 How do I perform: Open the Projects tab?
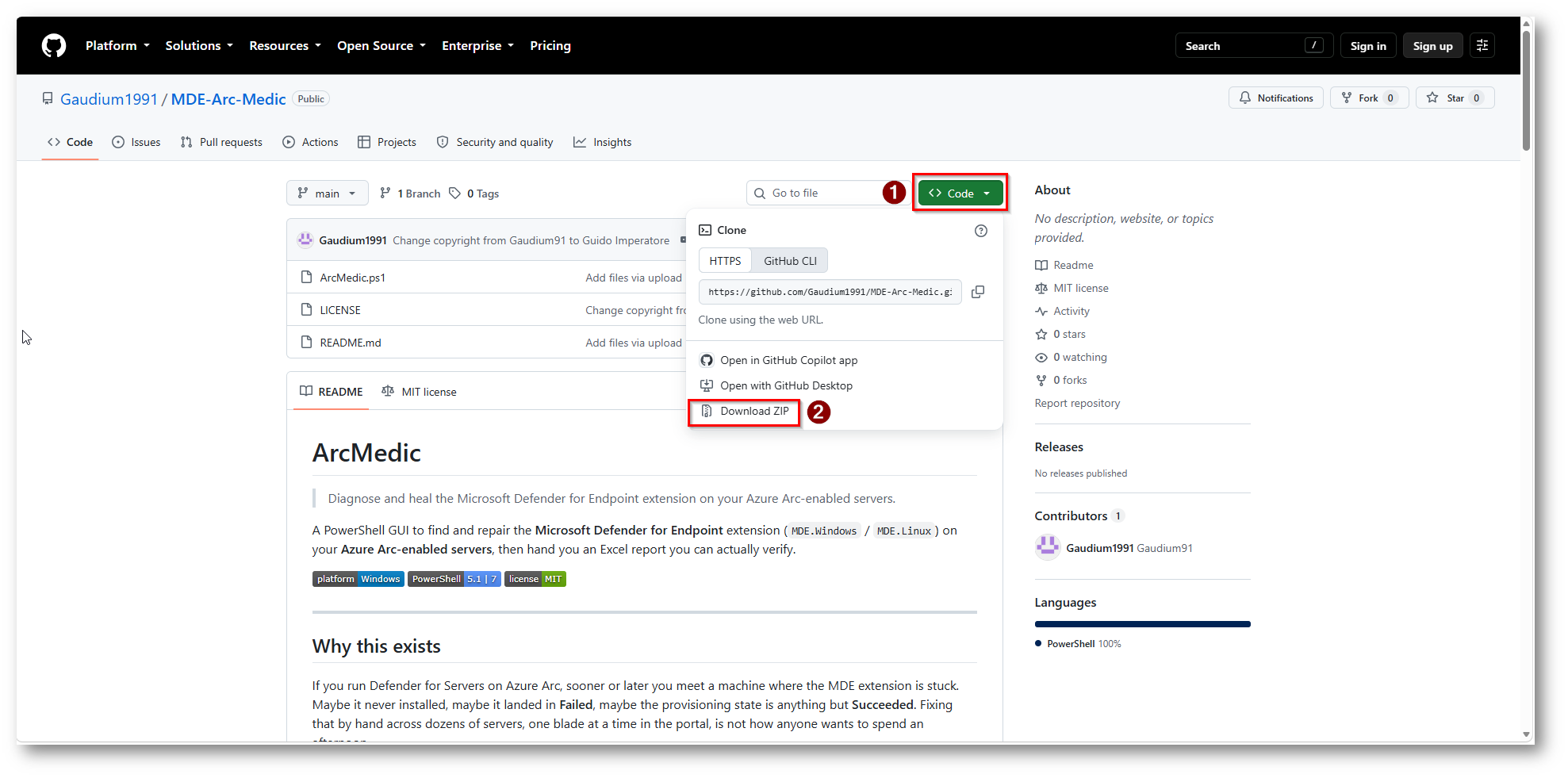pos(387,142)
